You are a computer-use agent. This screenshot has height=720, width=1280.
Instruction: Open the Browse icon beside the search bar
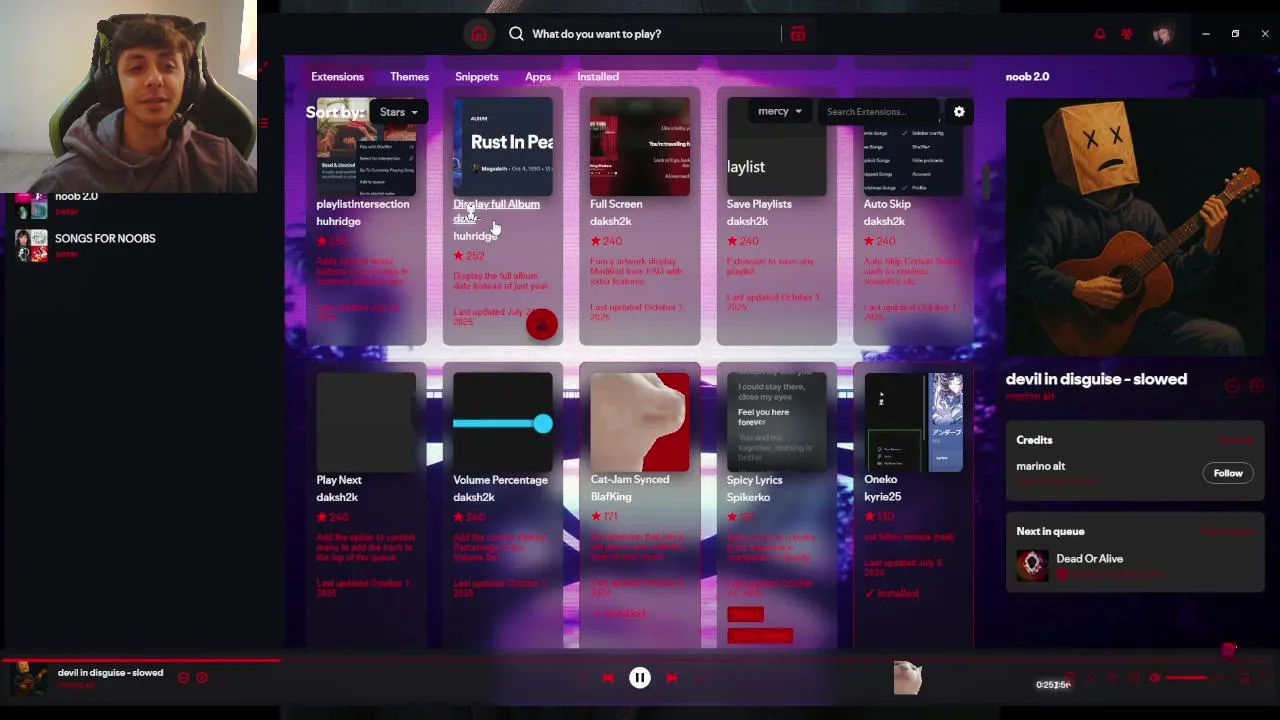tap(798, 34)
